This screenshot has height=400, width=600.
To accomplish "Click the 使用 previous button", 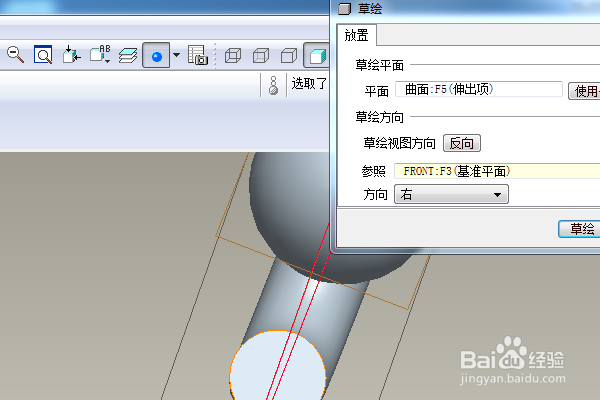I will coord(584,91).
